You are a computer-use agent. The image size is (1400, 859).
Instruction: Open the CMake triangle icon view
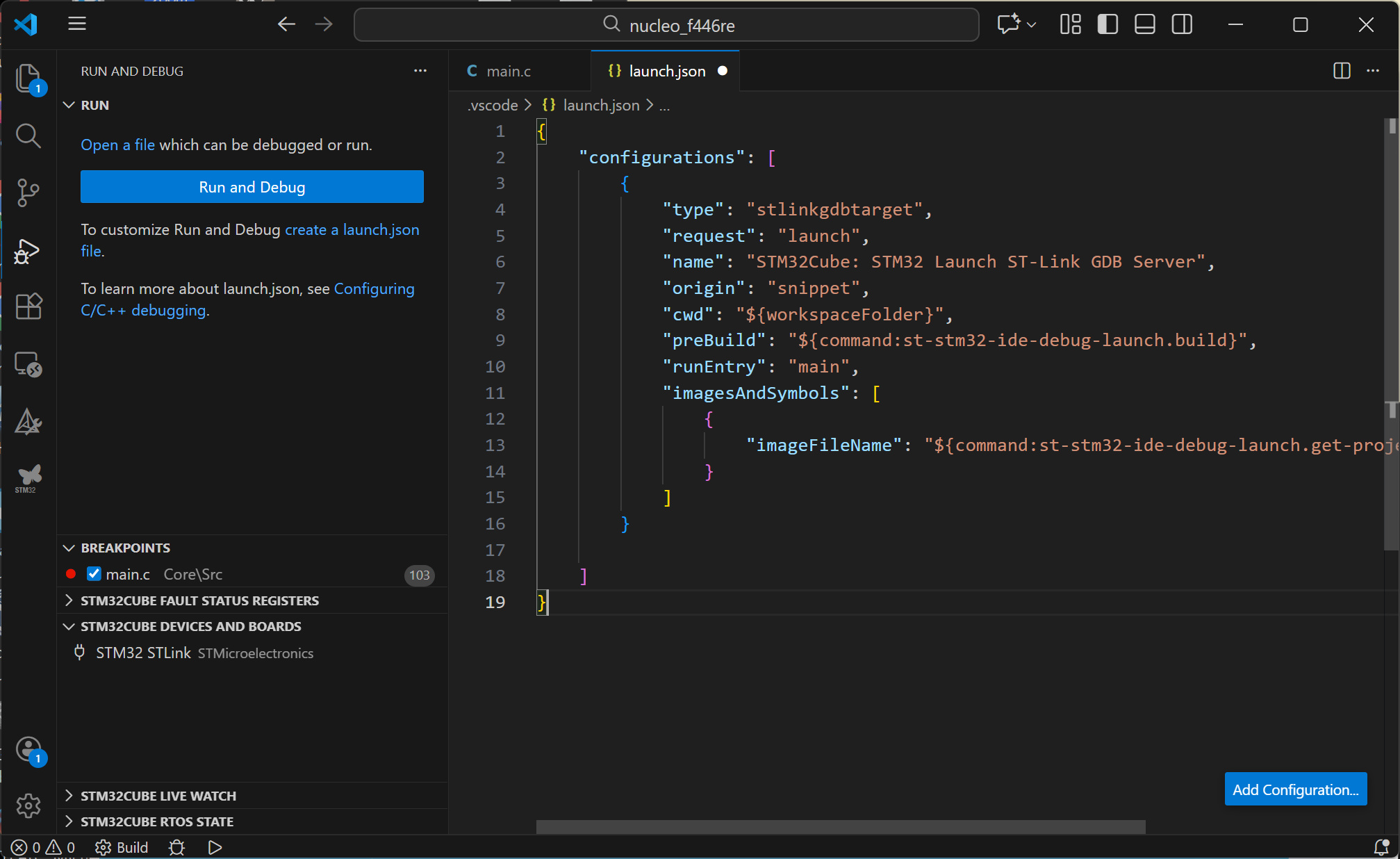point(28,421)
